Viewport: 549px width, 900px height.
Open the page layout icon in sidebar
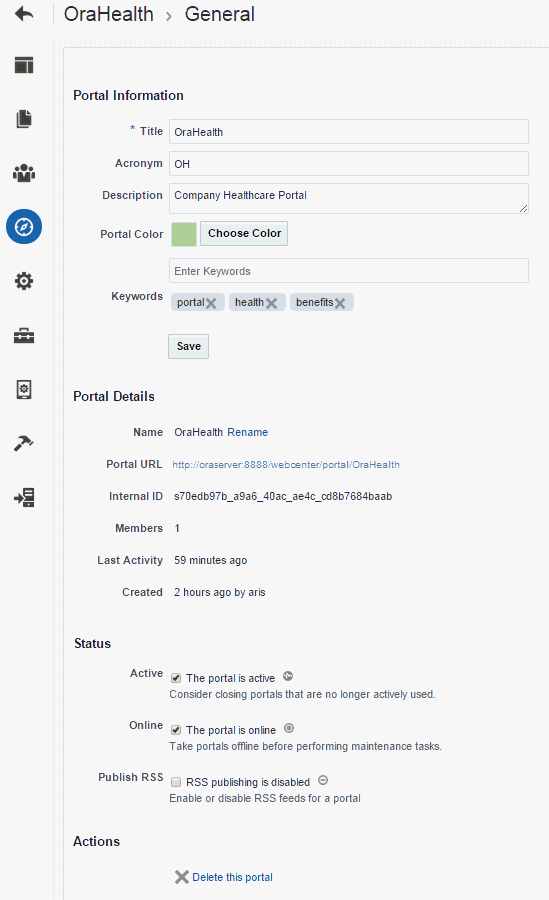pyautogui.click(x=24, y=65)
